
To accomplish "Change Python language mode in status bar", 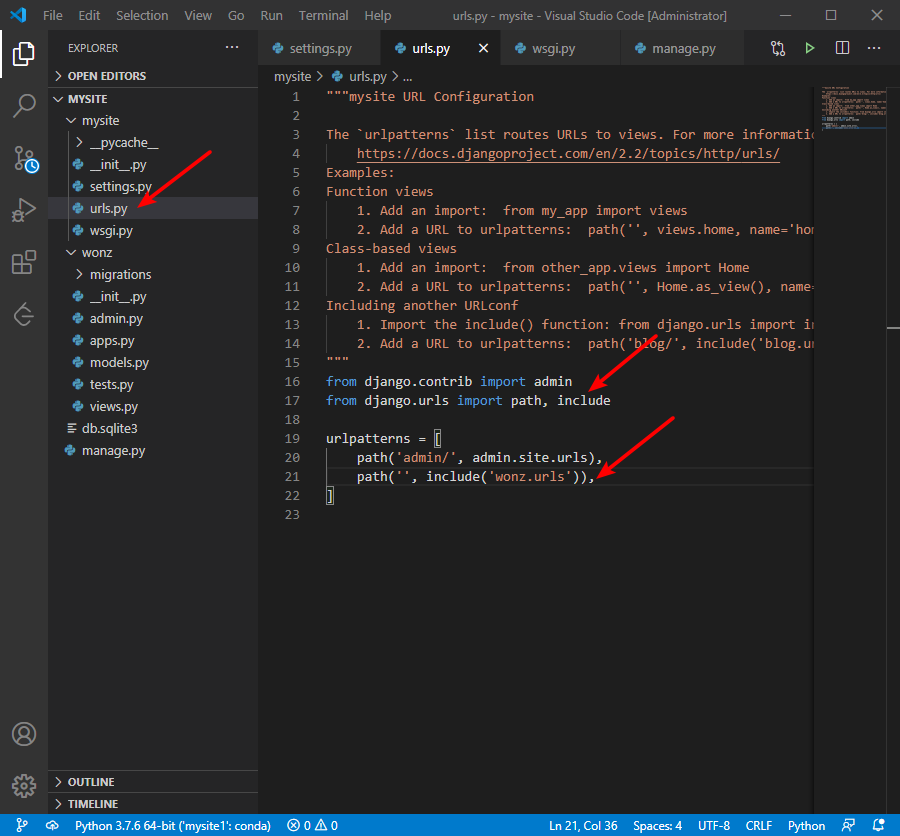I will tap(806, 826).
